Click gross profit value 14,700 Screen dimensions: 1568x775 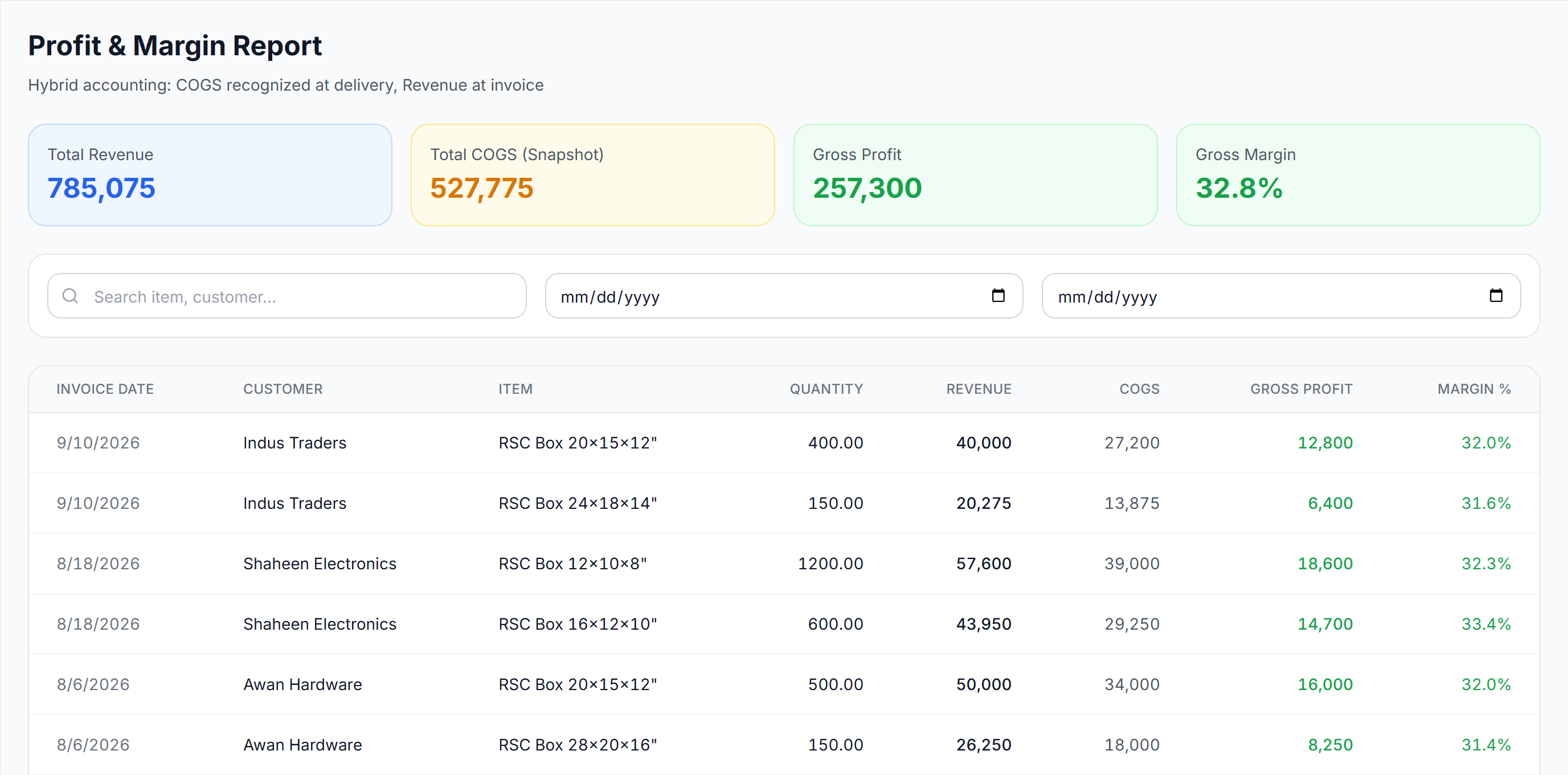[1325, 624]
